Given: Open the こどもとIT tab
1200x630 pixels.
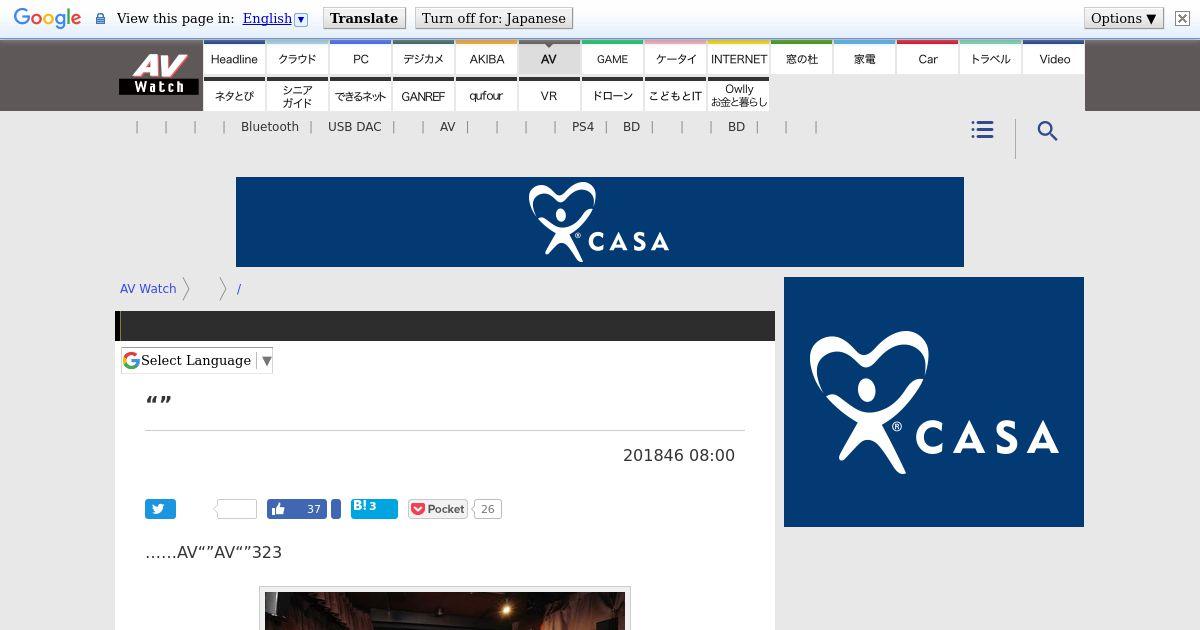Looking at the screenshot, I should (675, 95).
